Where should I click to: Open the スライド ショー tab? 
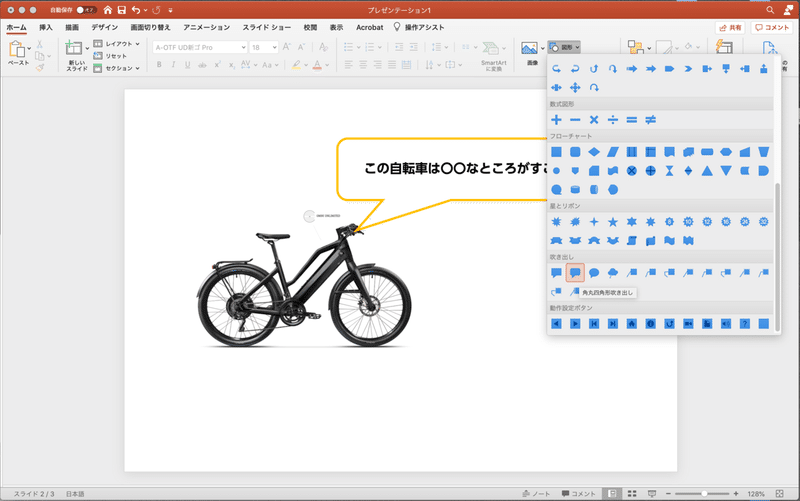pos(267,28)
